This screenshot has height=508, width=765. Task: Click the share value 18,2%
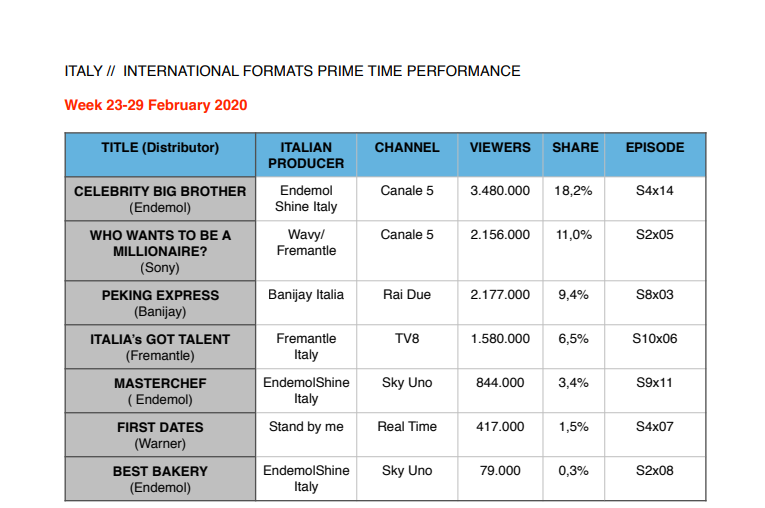(x=573, y=191)
